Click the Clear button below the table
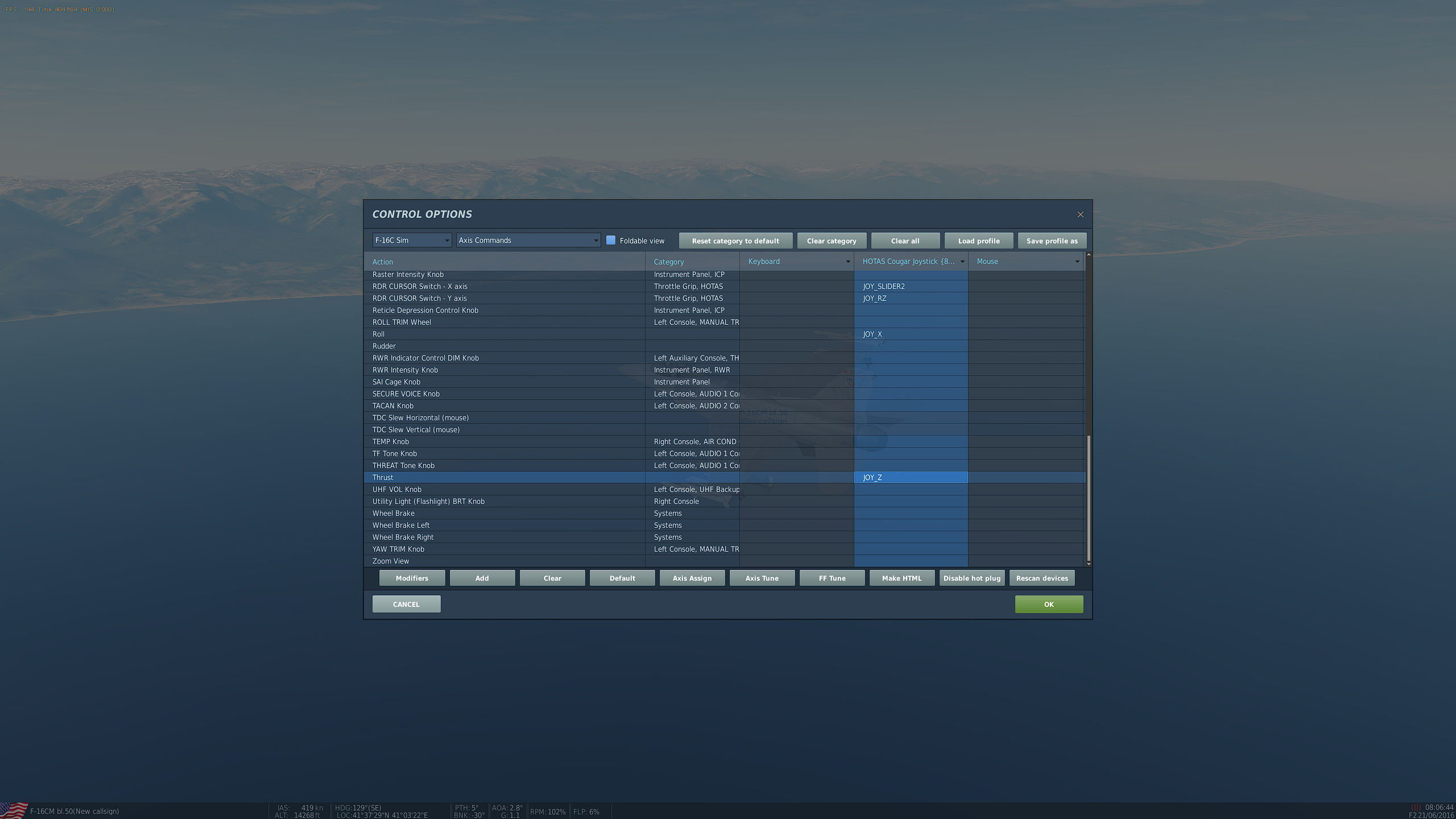This screenshot has height=819, width=1456. pyautogui.click(x=552, y=578)
